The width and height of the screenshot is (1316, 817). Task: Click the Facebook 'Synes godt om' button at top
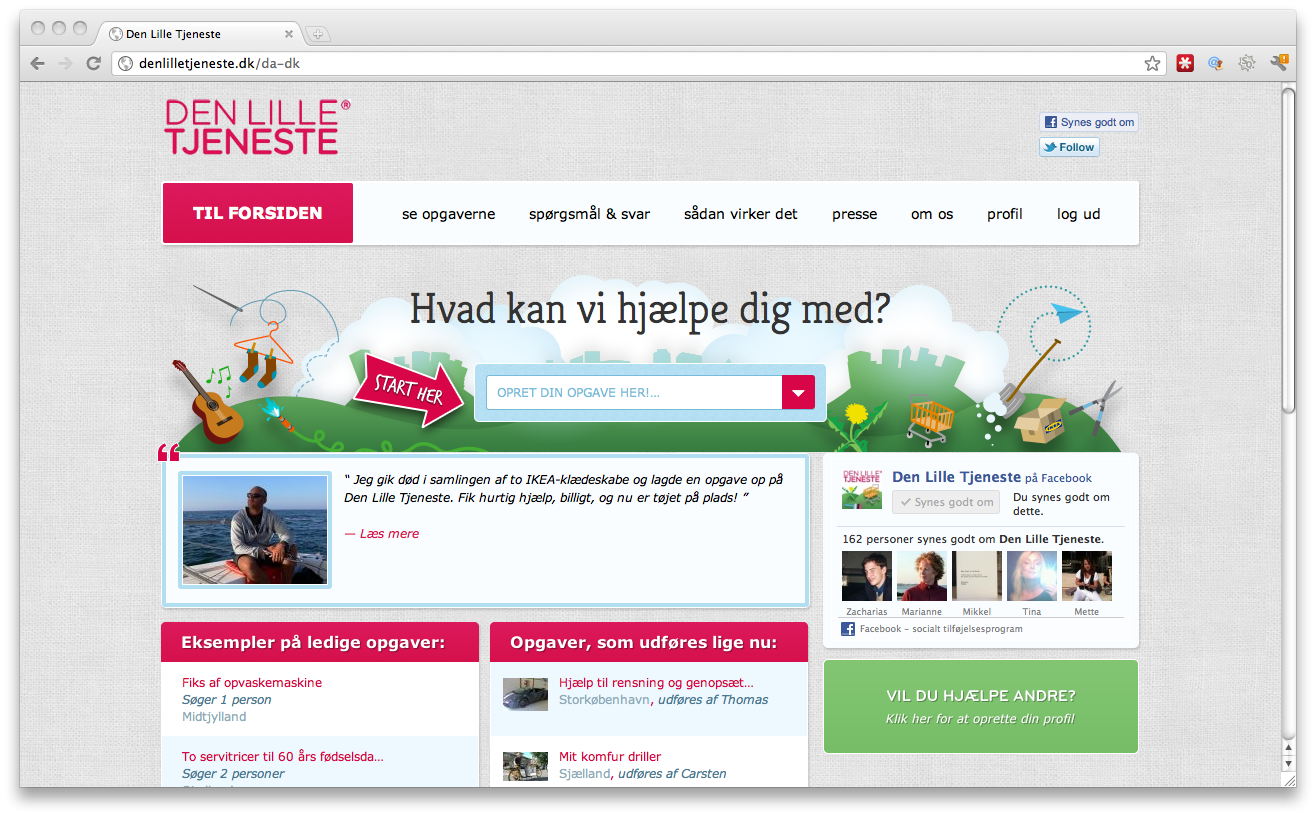click(x=1089, y=122)
